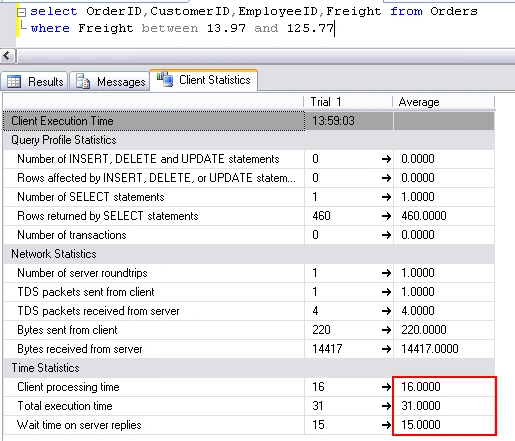Click the Client Statistics computers icon
The image size is (515, 441).
tap(165, 79)
